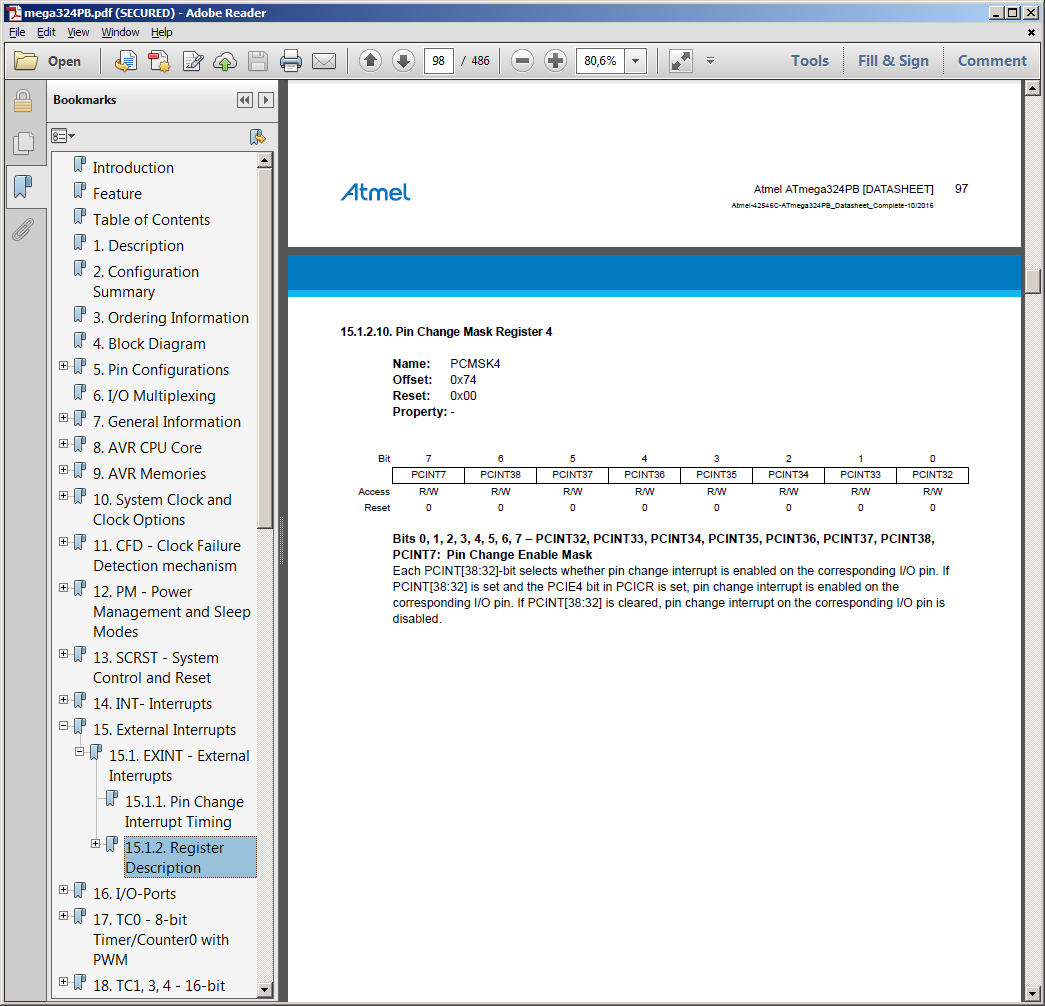Expand the 9. AVR Memories bookmark
1045x1006 pixels.
point(63,469)
